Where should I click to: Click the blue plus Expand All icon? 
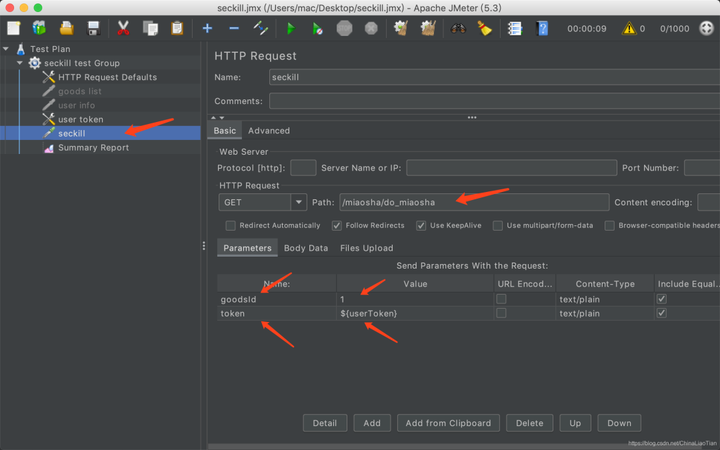[207, 28]
